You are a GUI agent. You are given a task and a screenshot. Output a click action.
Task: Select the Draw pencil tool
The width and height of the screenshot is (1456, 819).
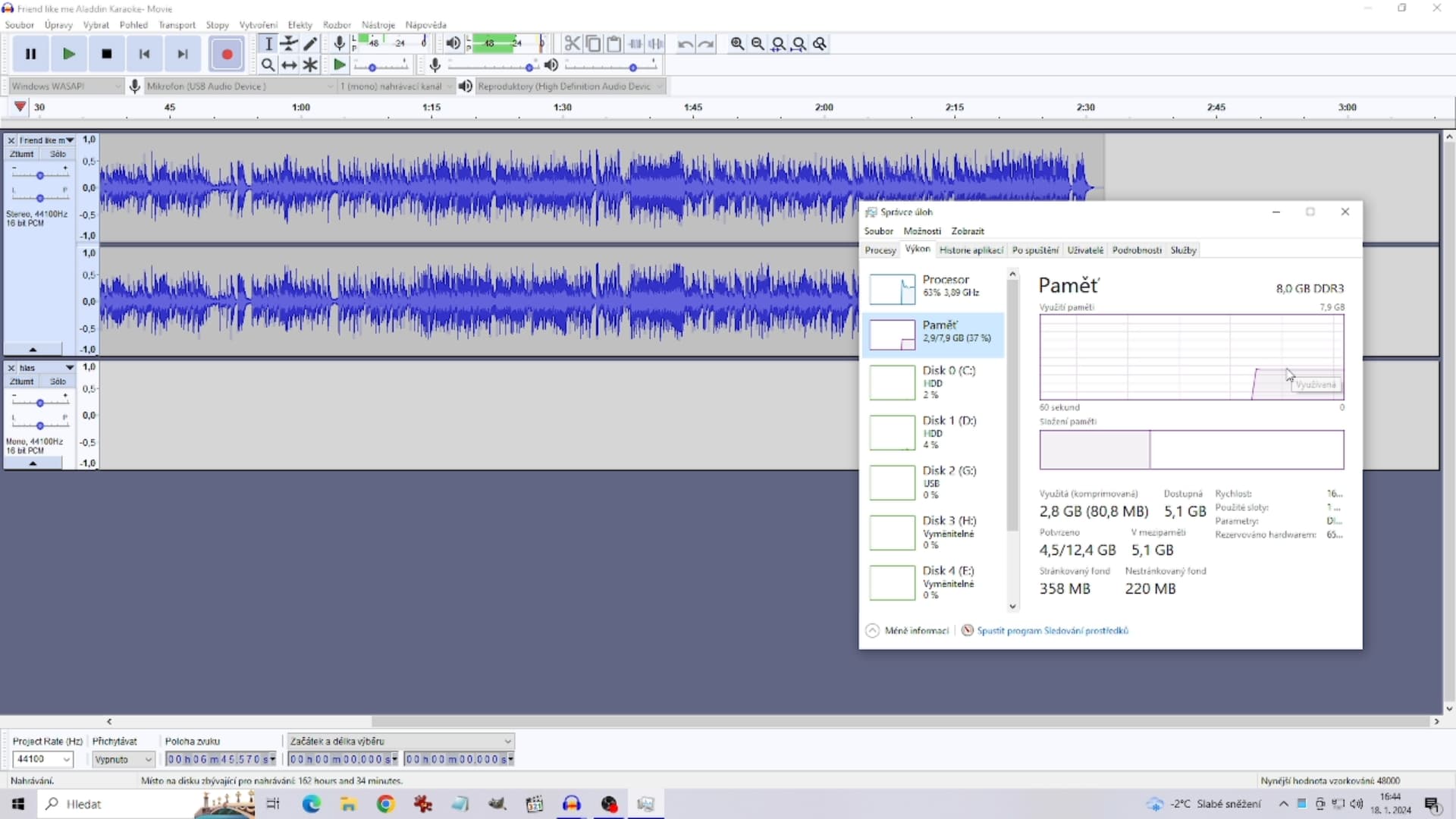tap(310, 43)
